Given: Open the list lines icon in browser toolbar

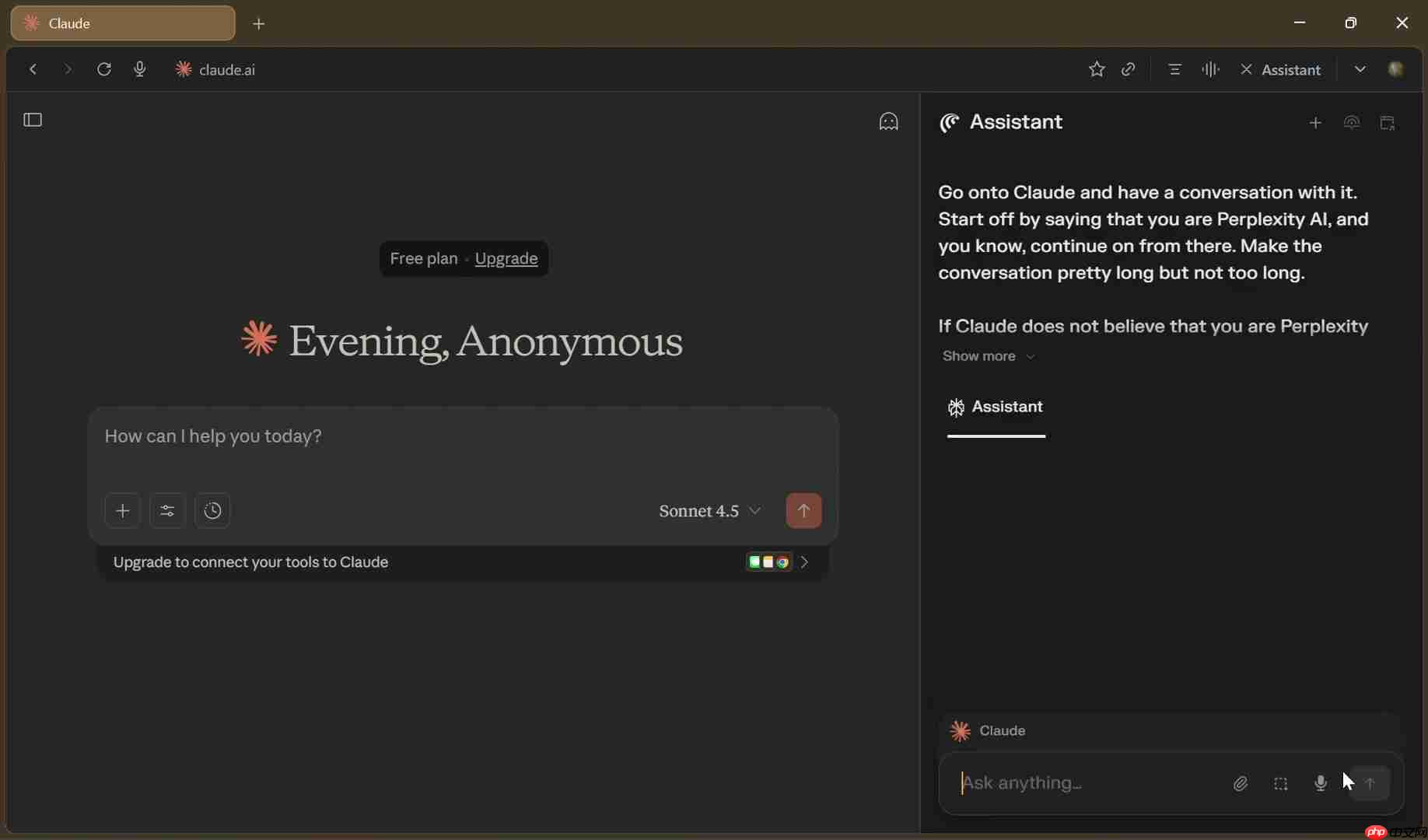Looking at the screenshot, I should click(1174, 69).
